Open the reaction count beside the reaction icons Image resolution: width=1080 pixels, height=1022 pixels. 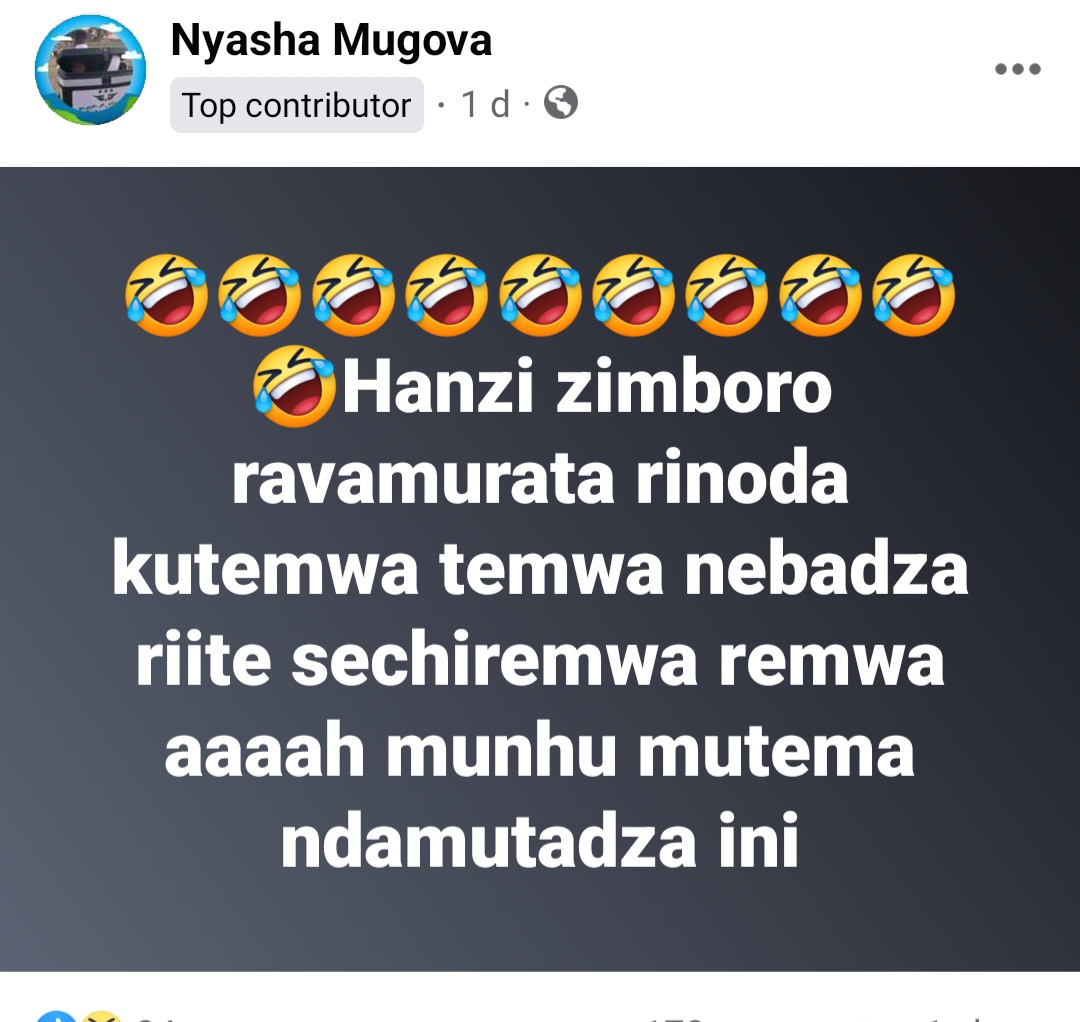[x=155, y=1018]
